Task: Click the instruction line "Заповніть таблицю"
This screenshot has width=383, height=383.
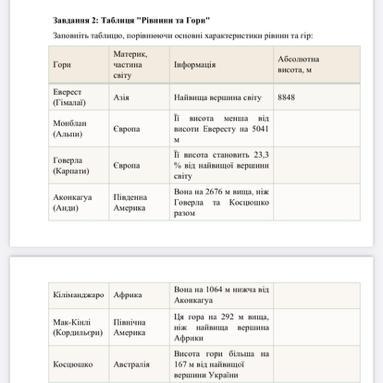Action: pyautogui.click(x=183, y=35)
